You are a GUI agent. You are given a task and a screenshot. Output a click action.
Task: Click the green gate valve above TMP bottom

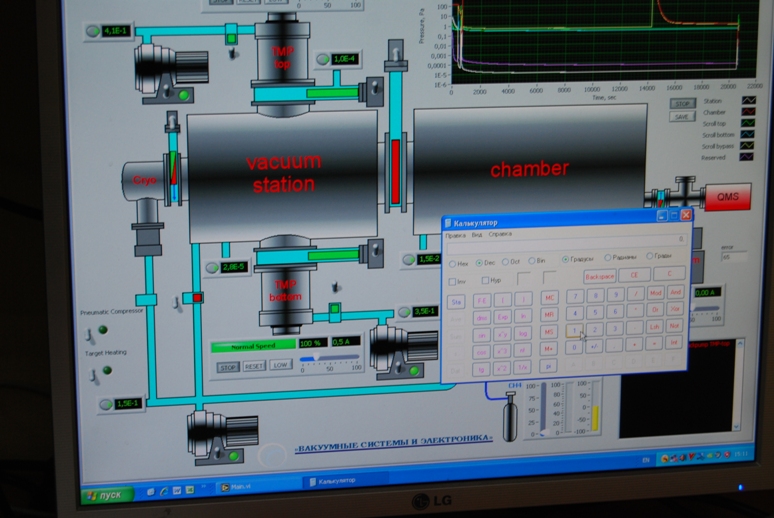[x=333, y=255]
